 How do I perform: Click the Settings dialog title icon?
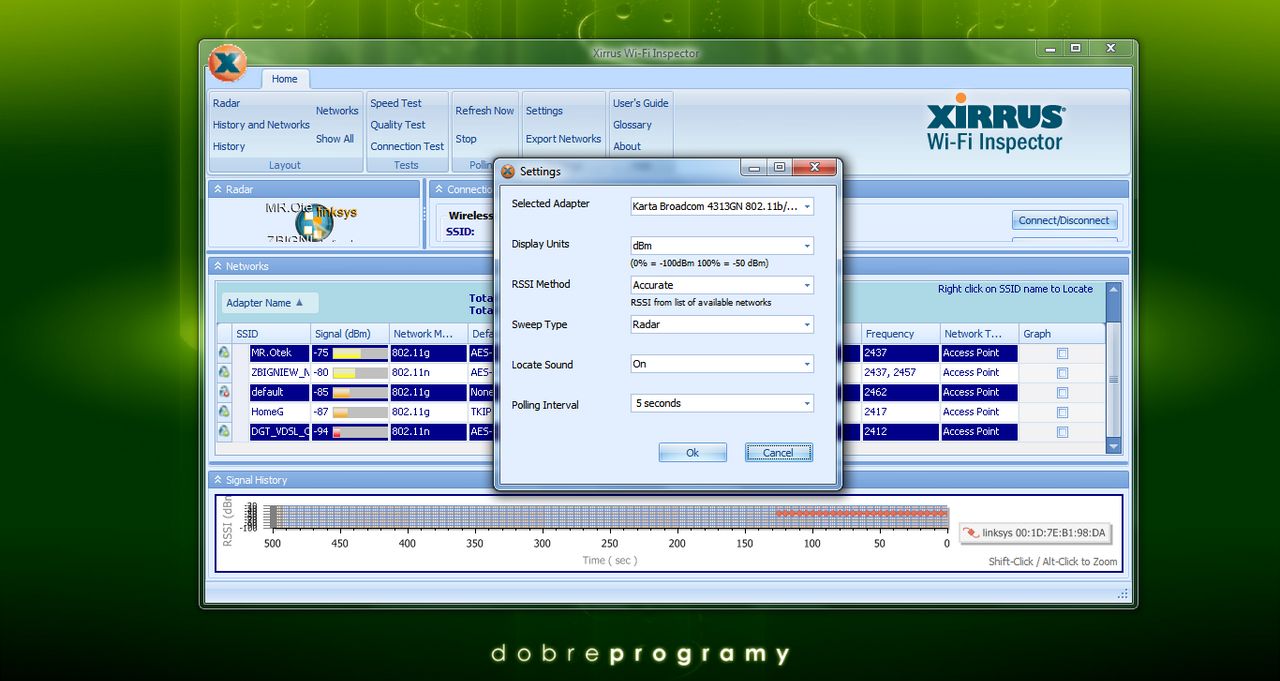[508, 171]
